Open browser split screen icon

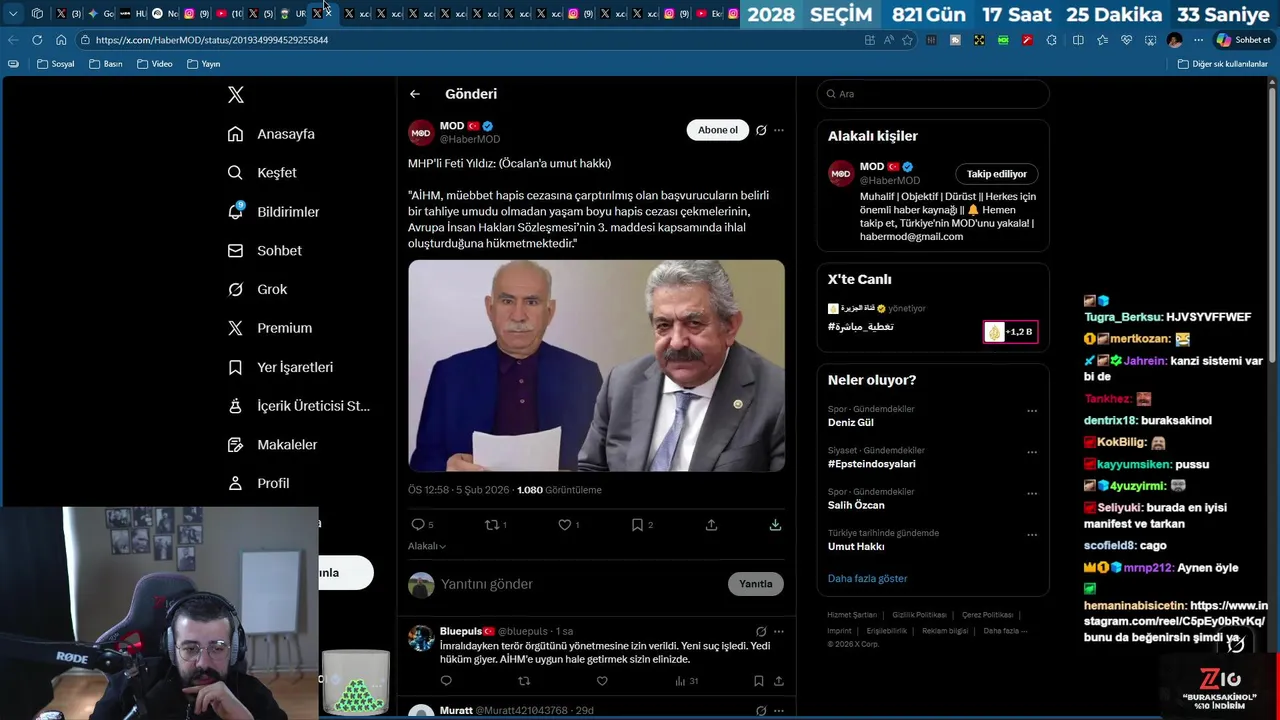(x=1078, y=40)
